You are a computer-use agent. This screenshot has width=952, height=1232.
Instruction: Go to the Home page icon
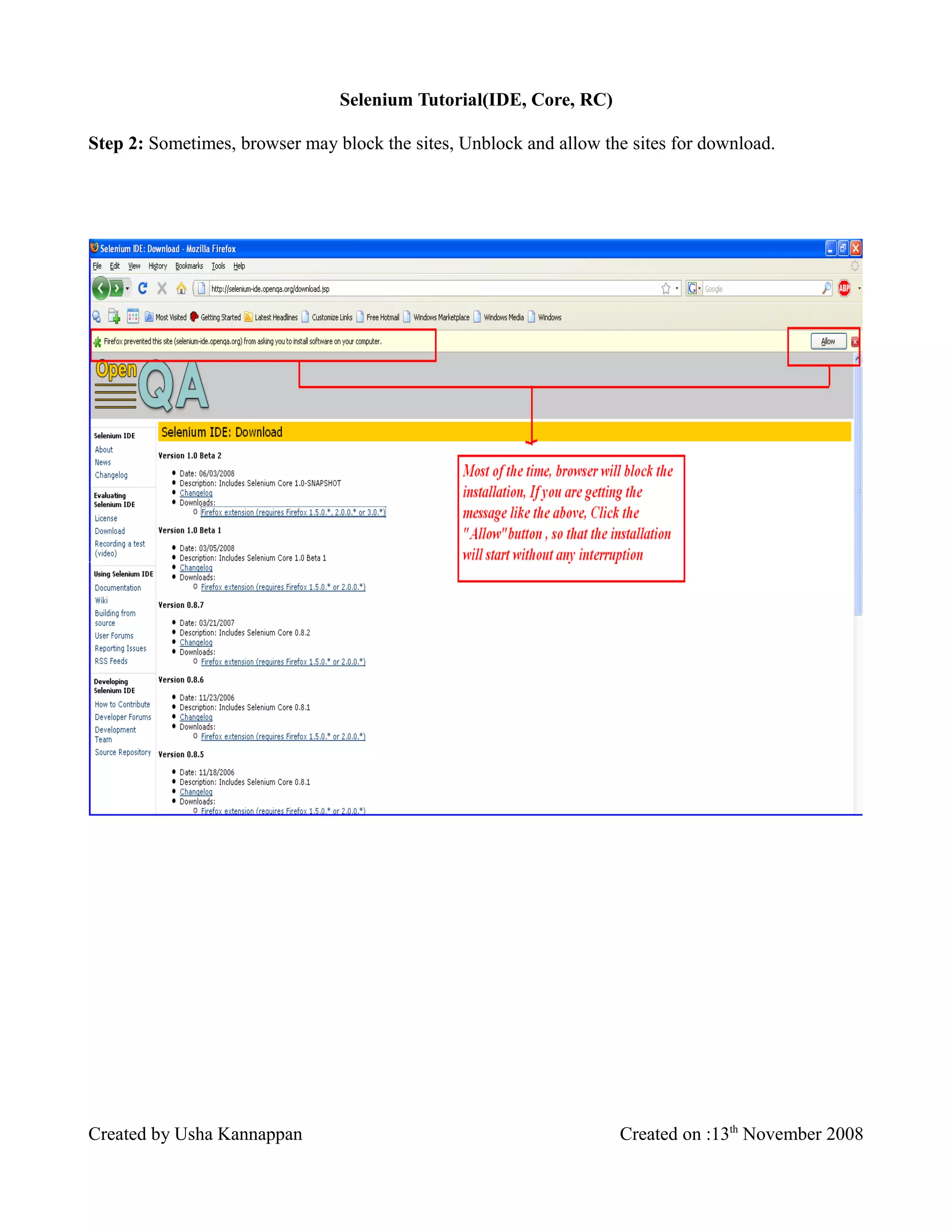pos(181,288)
